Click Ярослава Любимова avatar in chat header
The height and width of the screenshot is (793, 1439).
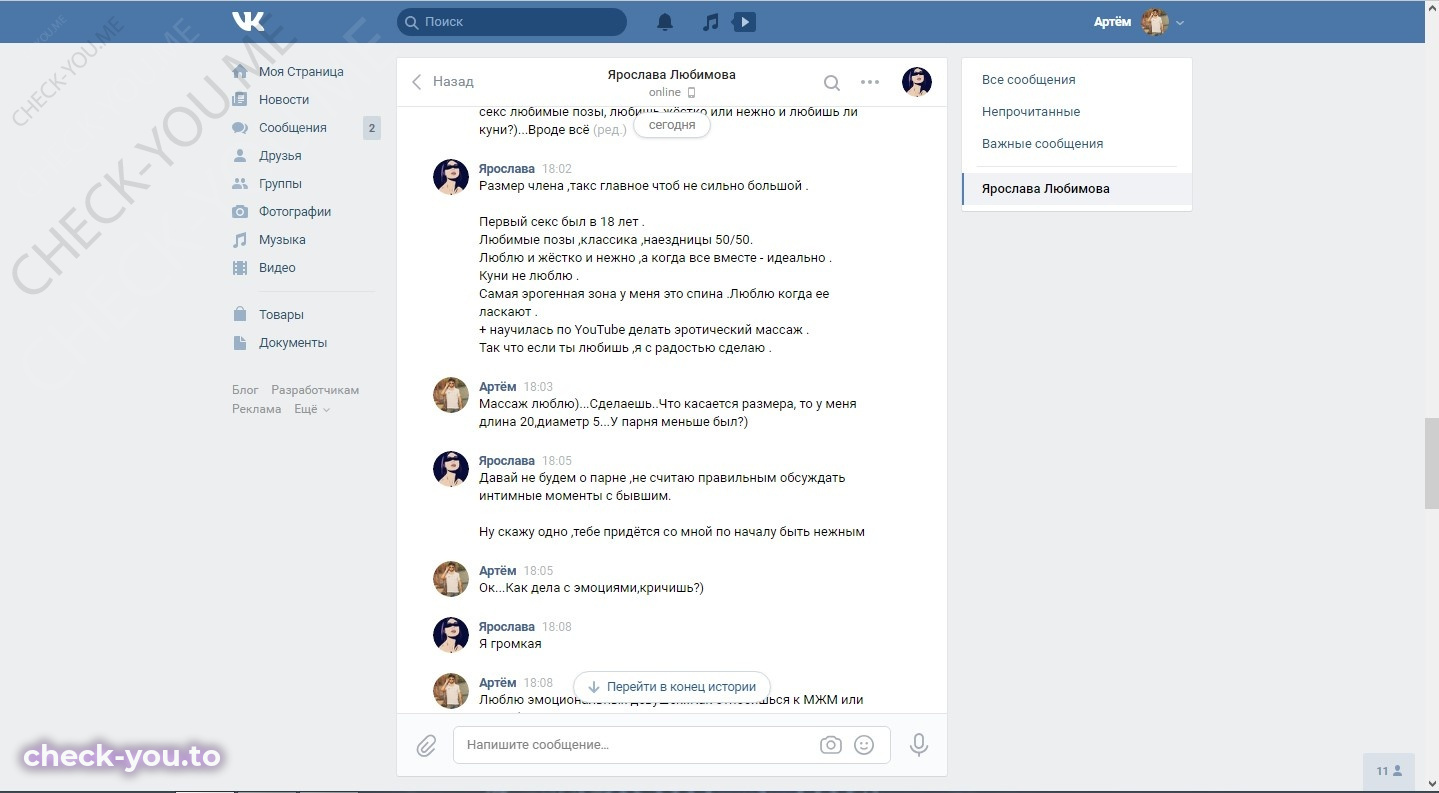click(917, 82)
